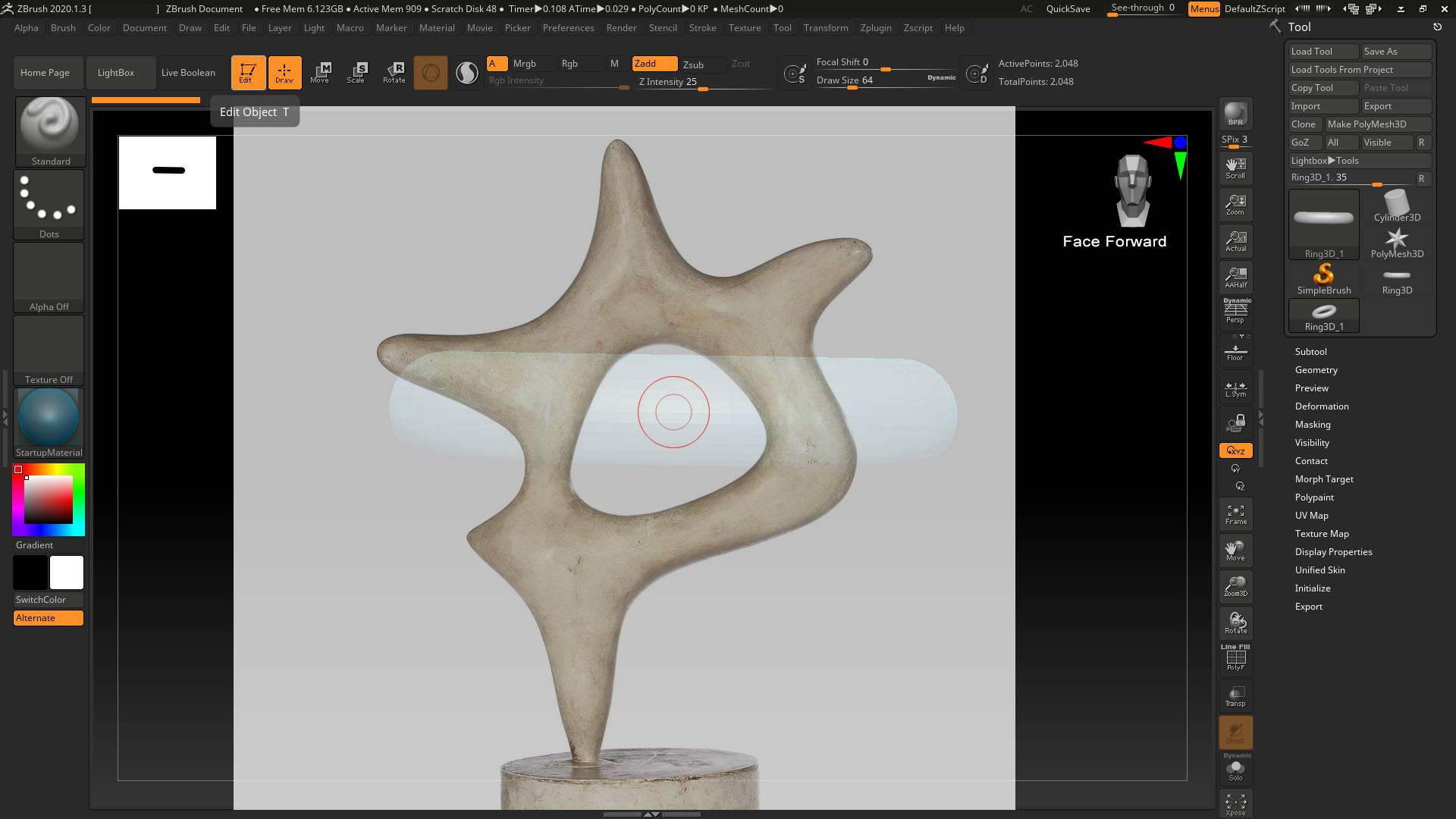This screenshot has height=819, width=1456.
Task: Pick a color in the color picker
Action: click(49, 500)
